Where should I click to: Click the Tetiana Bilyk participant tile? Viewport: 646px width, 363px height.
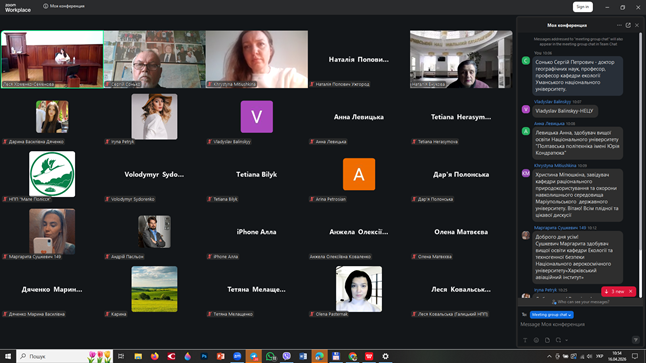click(x=257, y=174)
